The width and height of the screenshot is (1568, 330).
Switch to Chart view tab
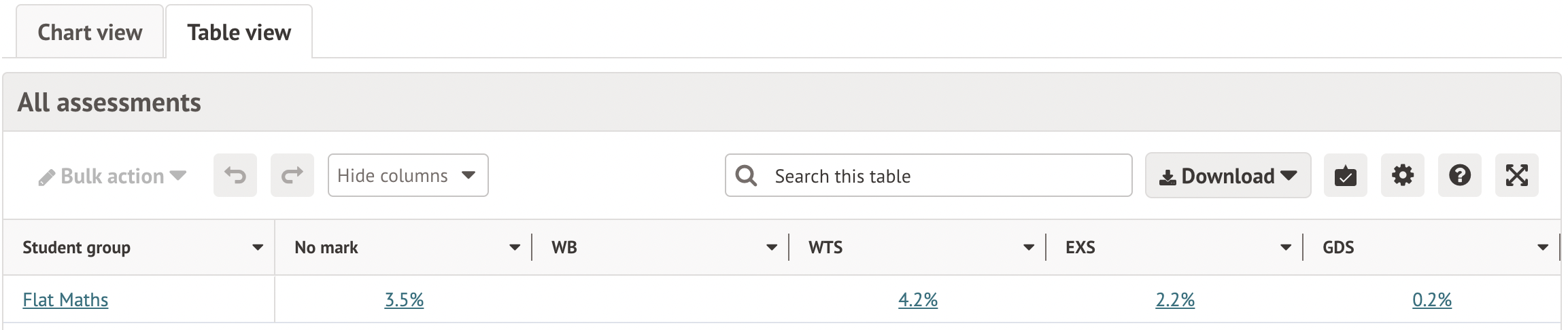click(90, 33)
